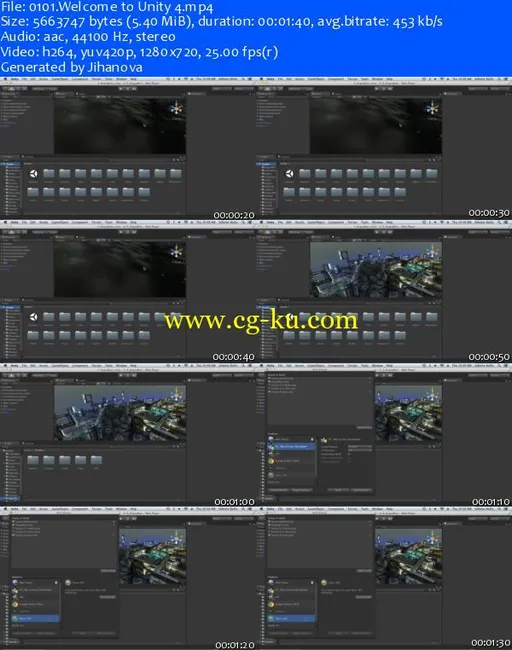Click the dark scene view in the 00:00:30 frame

click(376, 126)
